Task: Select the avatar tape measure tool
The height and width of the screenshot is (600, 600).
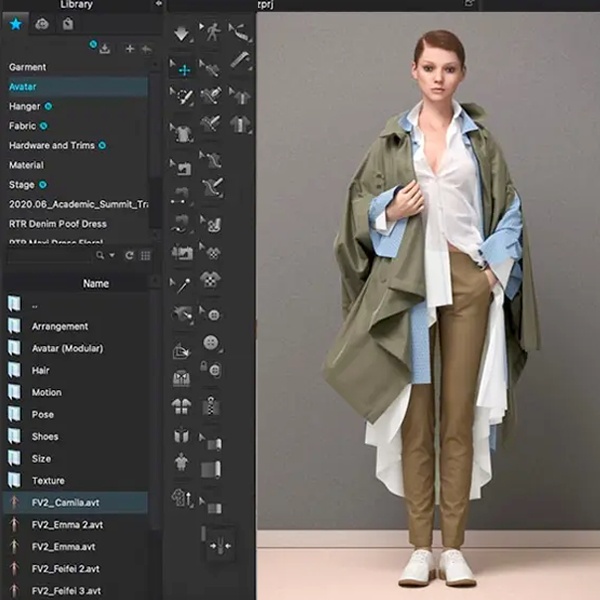Action: (240, 32)
